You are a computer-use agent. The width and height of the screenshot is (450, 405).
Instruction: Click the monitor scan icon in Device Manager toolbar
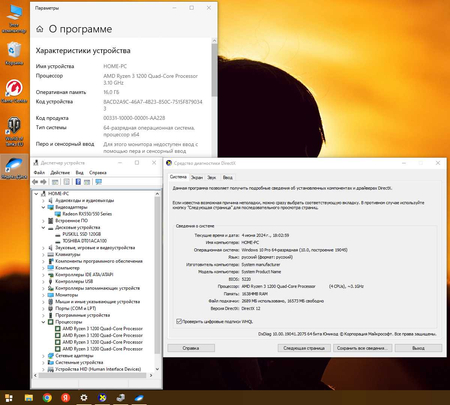(98, 182)
